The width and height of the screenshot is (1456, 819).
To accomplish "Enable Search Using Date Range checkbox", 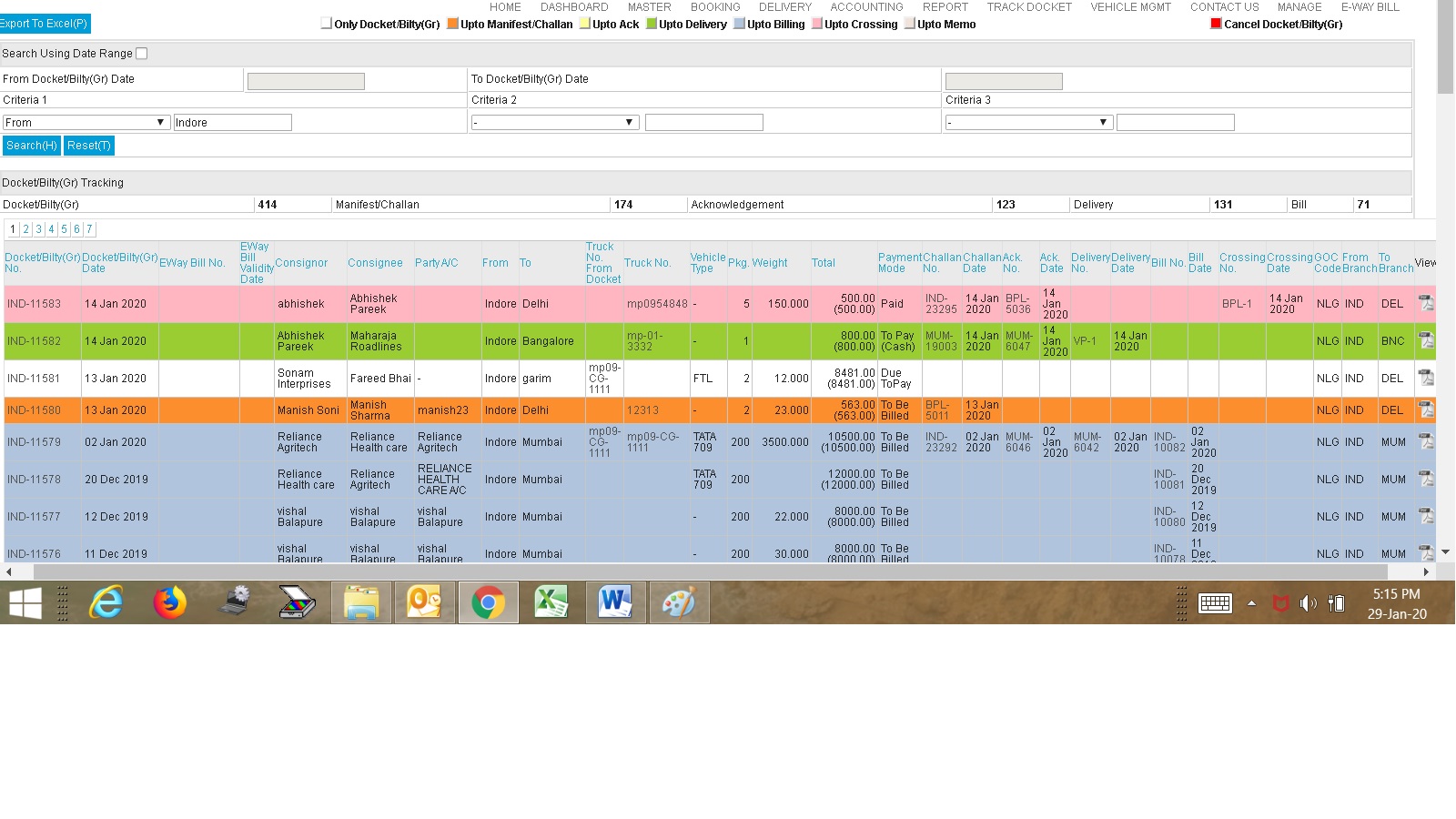I will point(142,54).
